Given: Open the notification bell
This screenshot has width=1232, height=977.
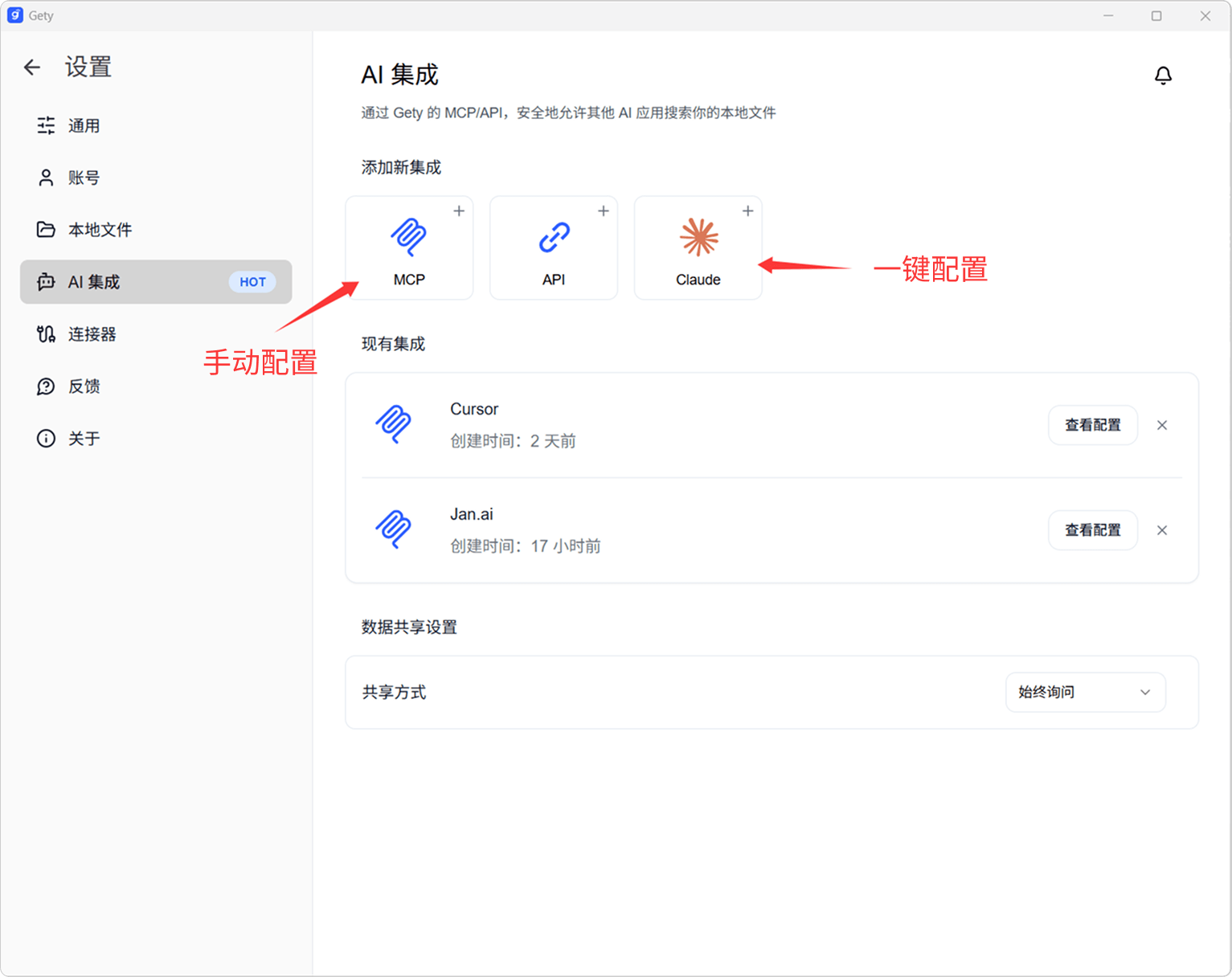Looking at the screenshot, I should pyautogui.click(x=1162, y=76).
